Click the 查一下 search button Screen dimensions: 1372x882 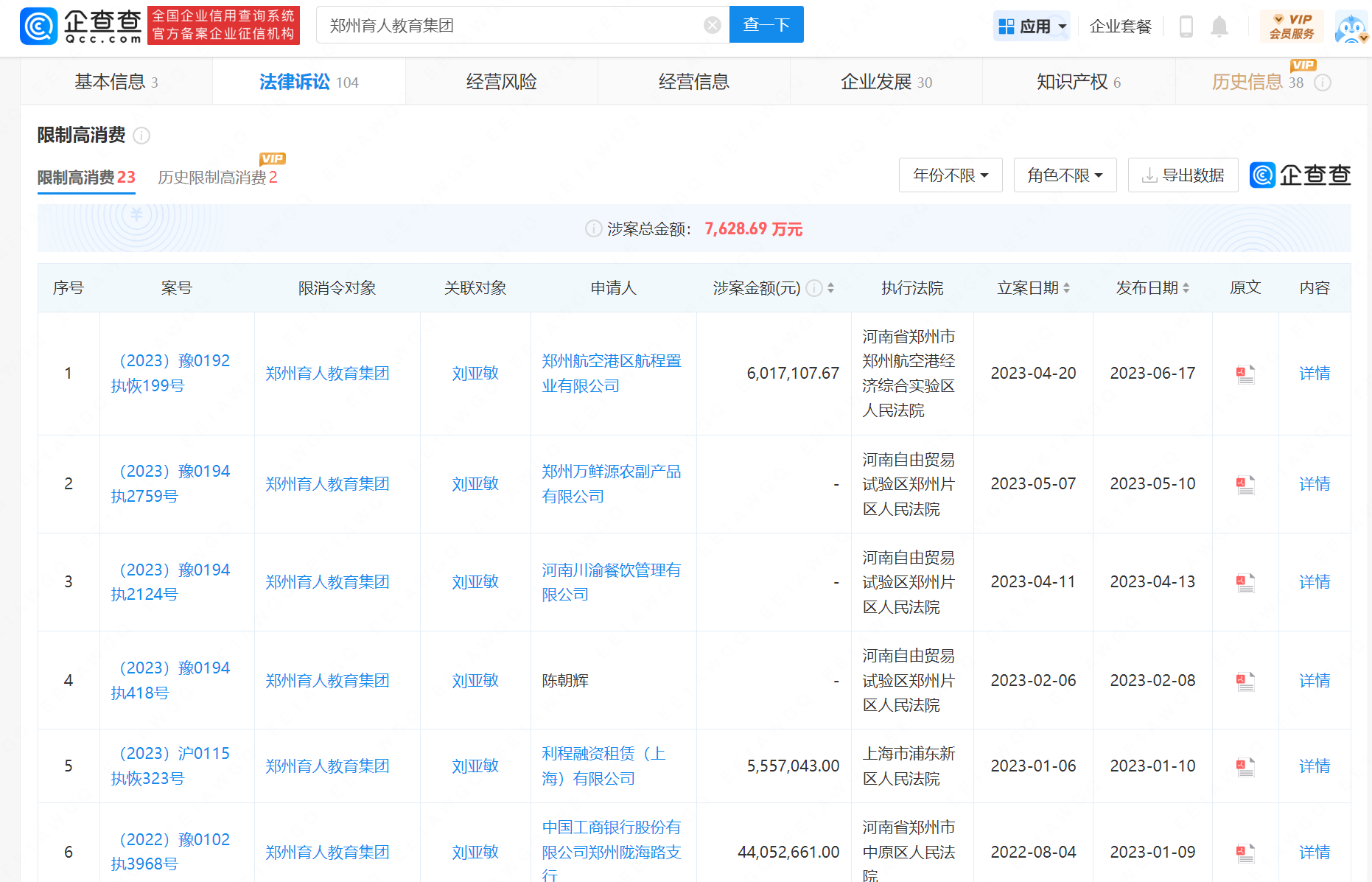tap(766, 24)
